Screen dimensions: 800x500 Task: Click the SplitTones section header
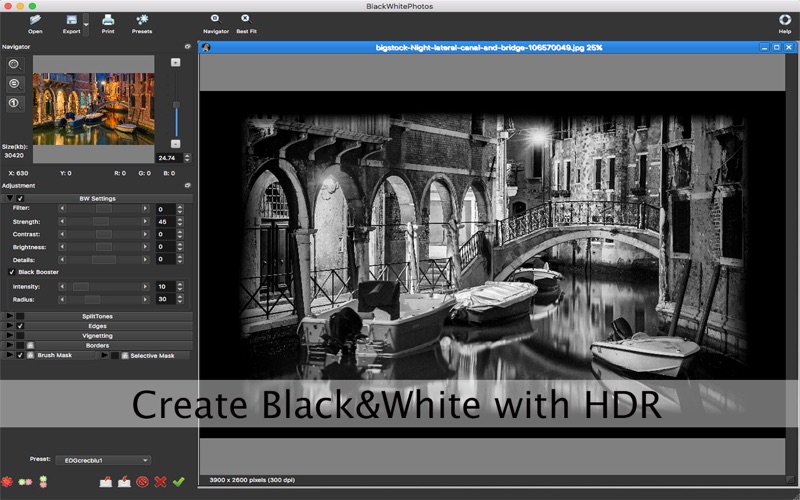tap(97, 316)
